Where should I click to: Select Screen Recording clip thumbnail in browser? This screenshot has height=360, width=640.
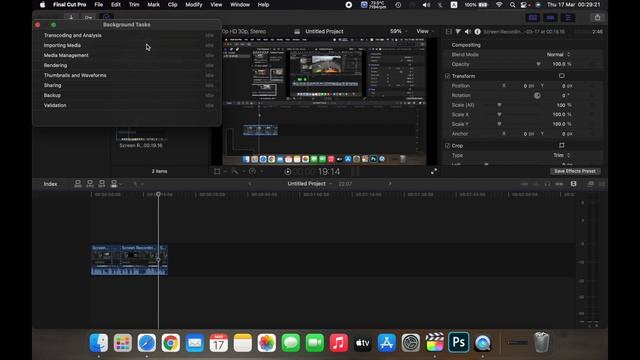(x=141, y=134)
